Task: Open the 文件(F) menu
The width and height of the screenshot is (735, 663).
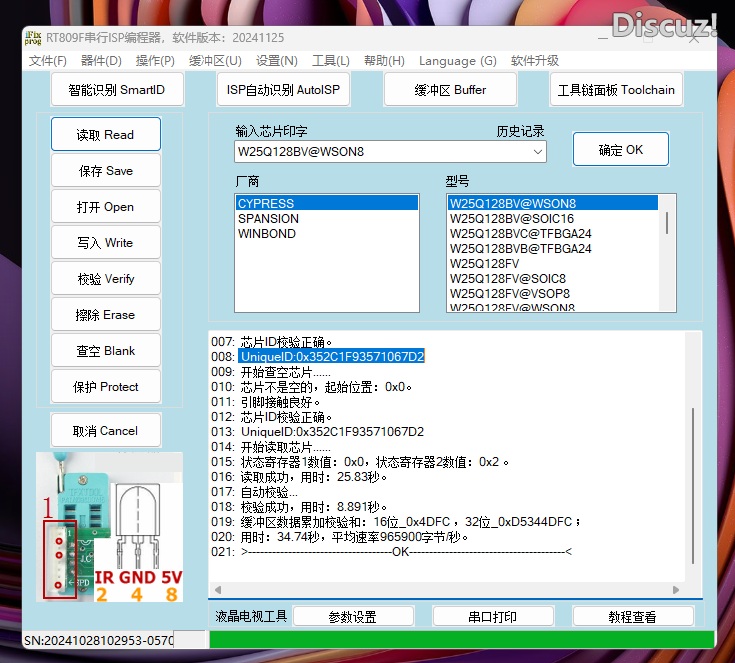Action: (48, 61)
